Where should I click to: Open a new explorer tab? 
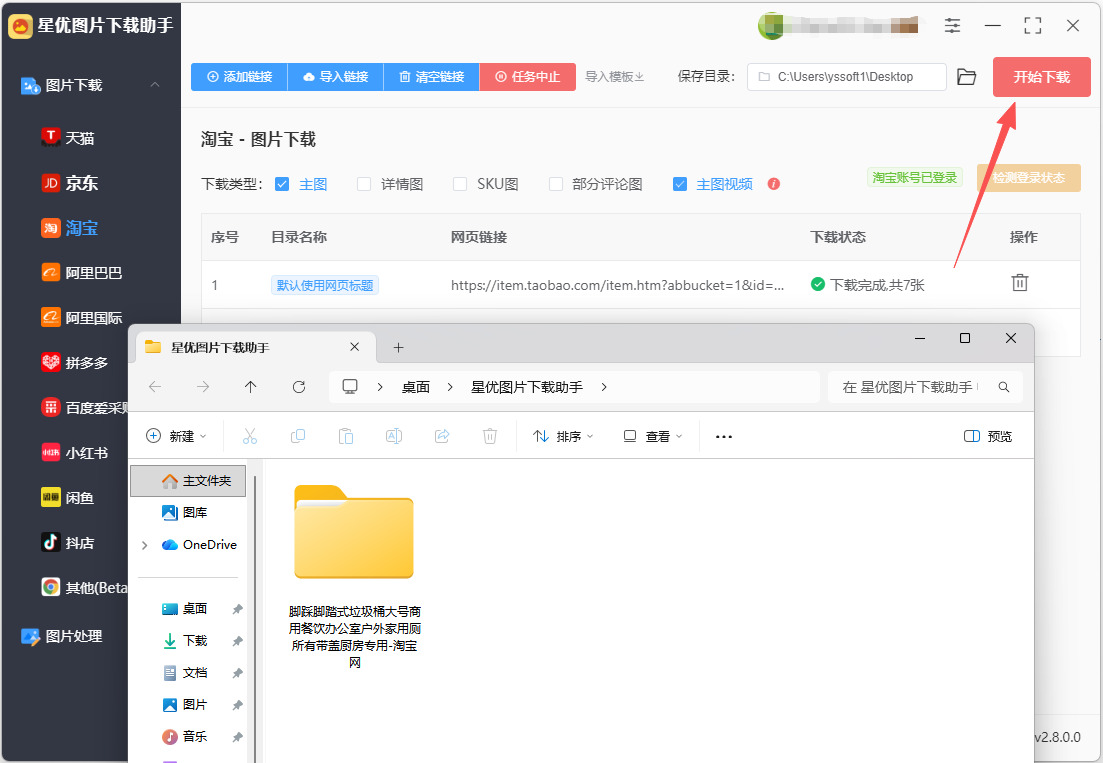click(398, 347)
